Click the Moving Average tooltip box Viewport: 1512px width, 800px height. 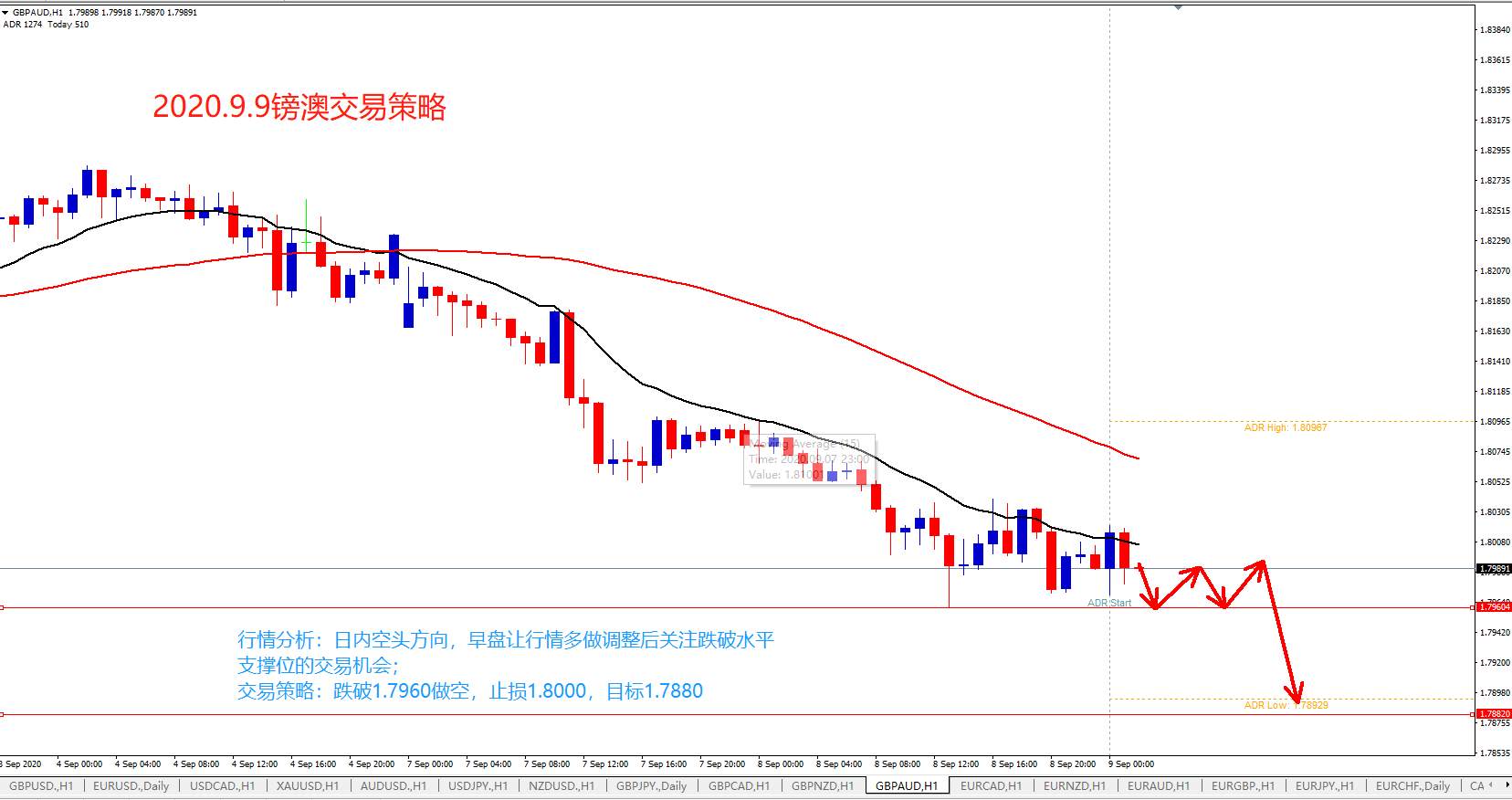pyautogui.click(x=810, y=459)
